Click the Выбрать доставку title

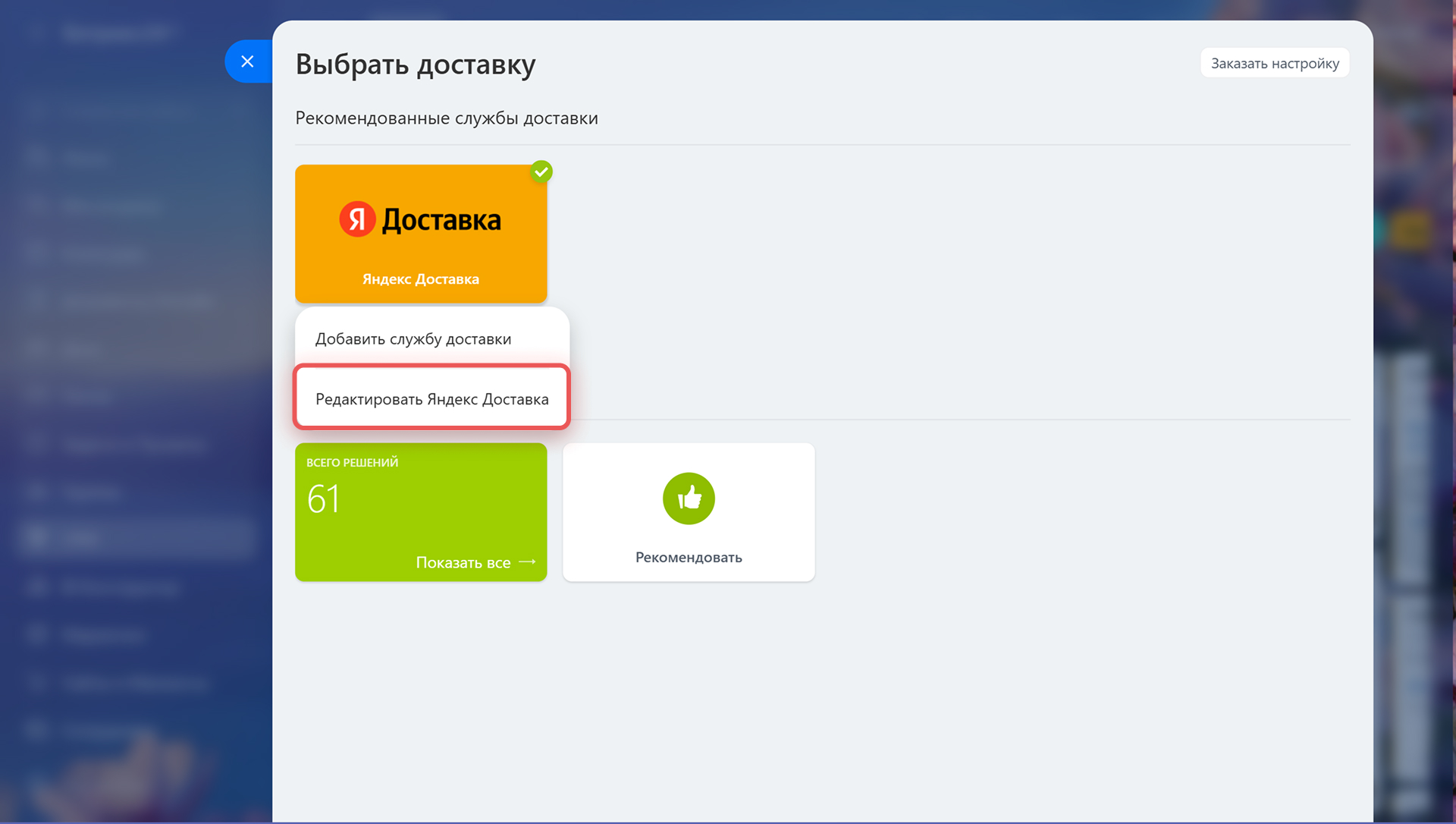pyautogui.click(x=416, y=64)
